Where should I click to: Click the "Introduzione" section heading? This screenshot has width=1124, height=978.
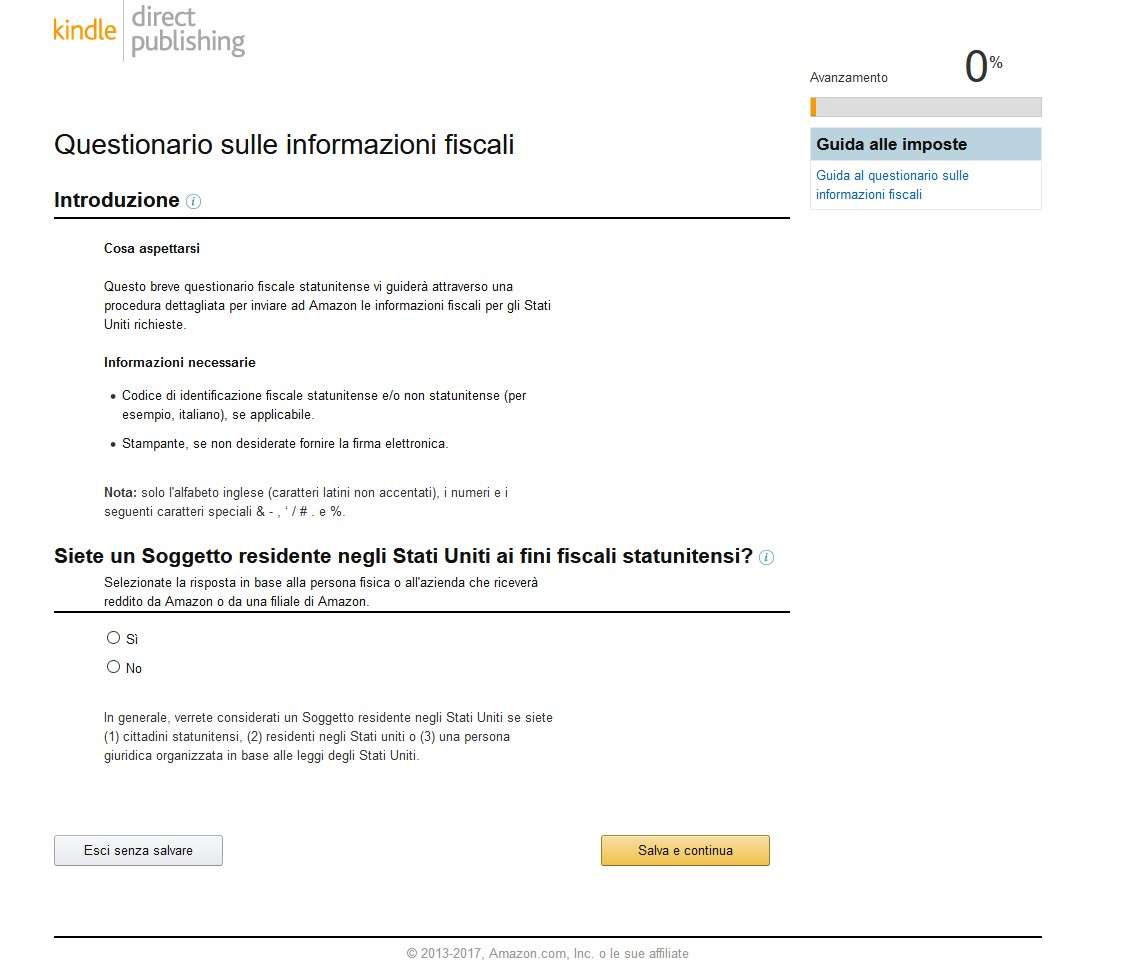click(117, 200)
